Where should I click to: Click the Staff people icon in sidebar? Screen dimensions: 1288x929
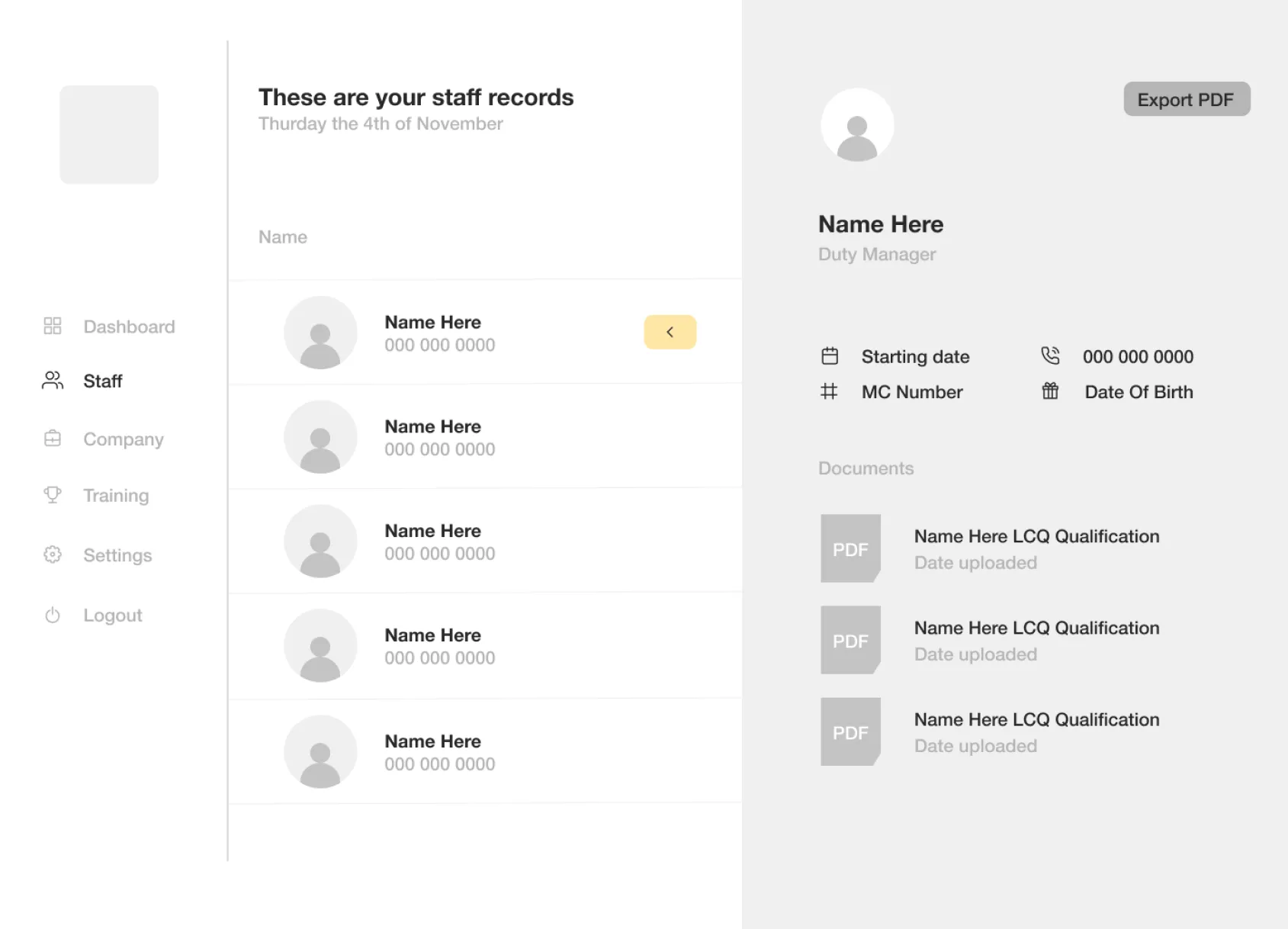click(x=53, y=381)
